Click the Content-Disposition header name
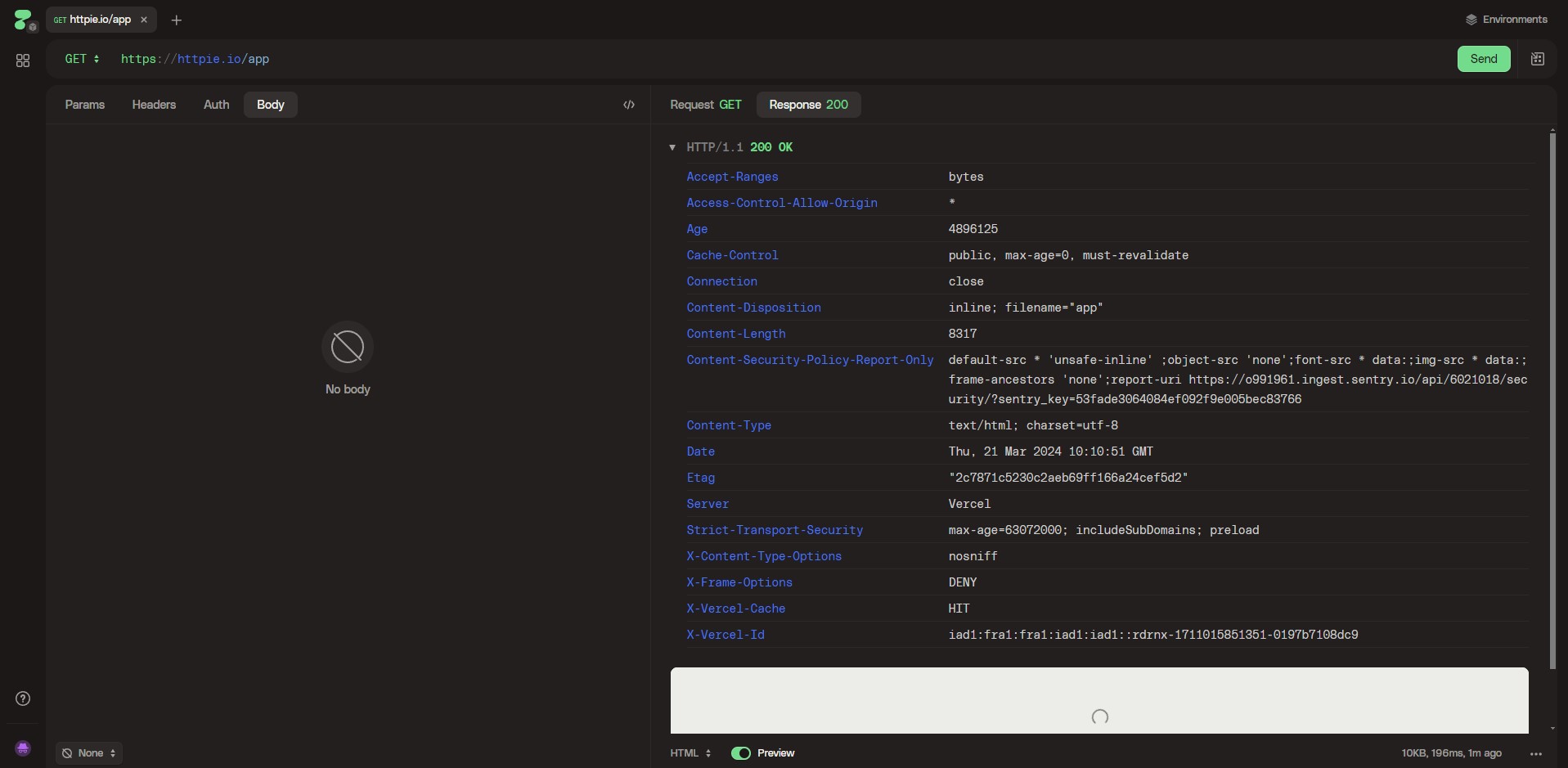 [x=753, y=308]
